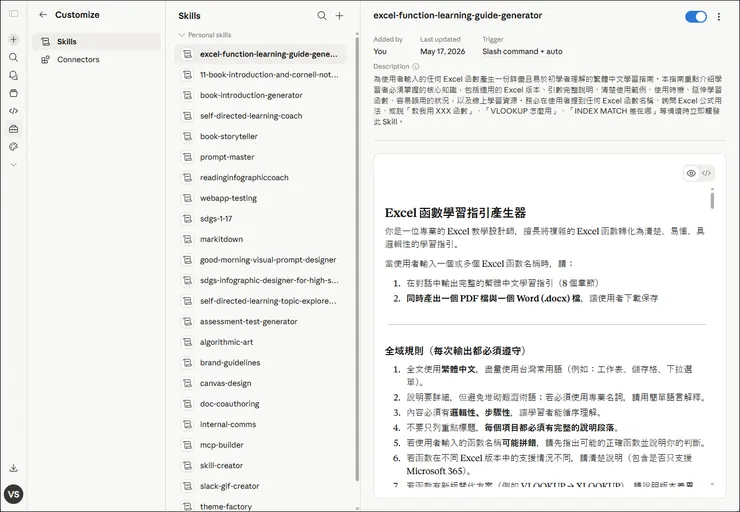
Task: Open the chats icon in left rail
Action: click(x=14, y=76)
